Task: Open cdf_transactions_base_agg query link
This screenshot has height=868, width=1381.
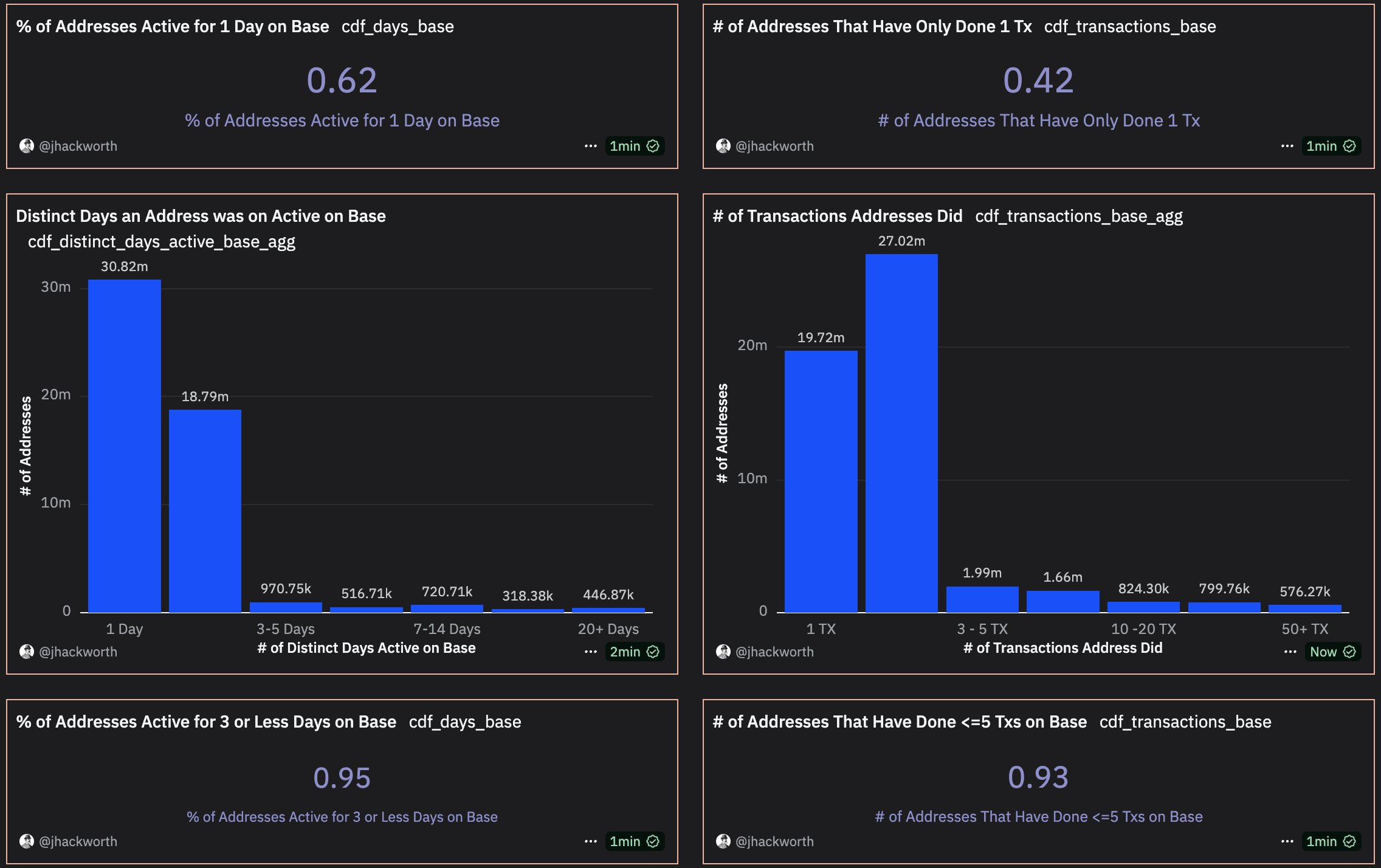Action: click(1078, 216)
